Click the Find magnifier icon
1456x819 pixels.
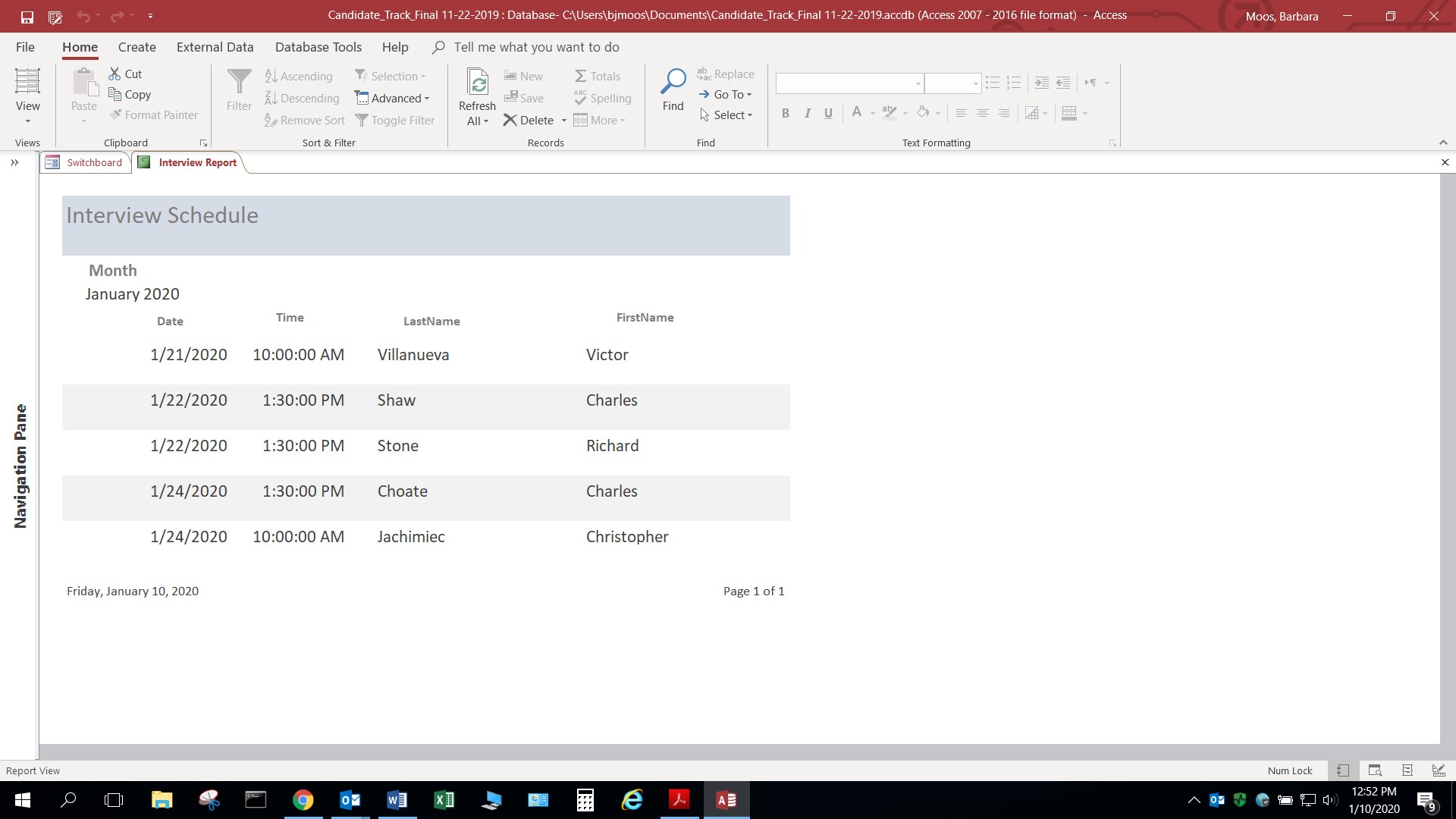click(x=673, y=82)
